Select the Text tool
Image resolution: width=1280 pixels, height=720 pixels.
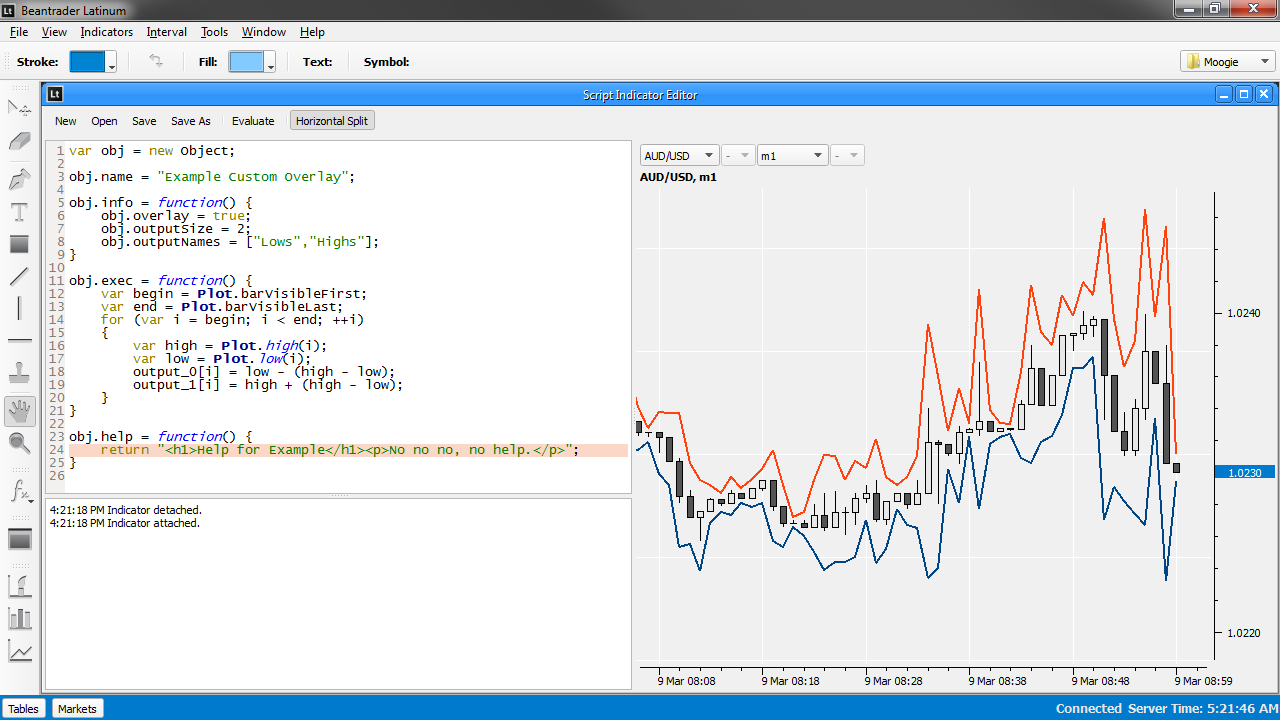(19, 212)
